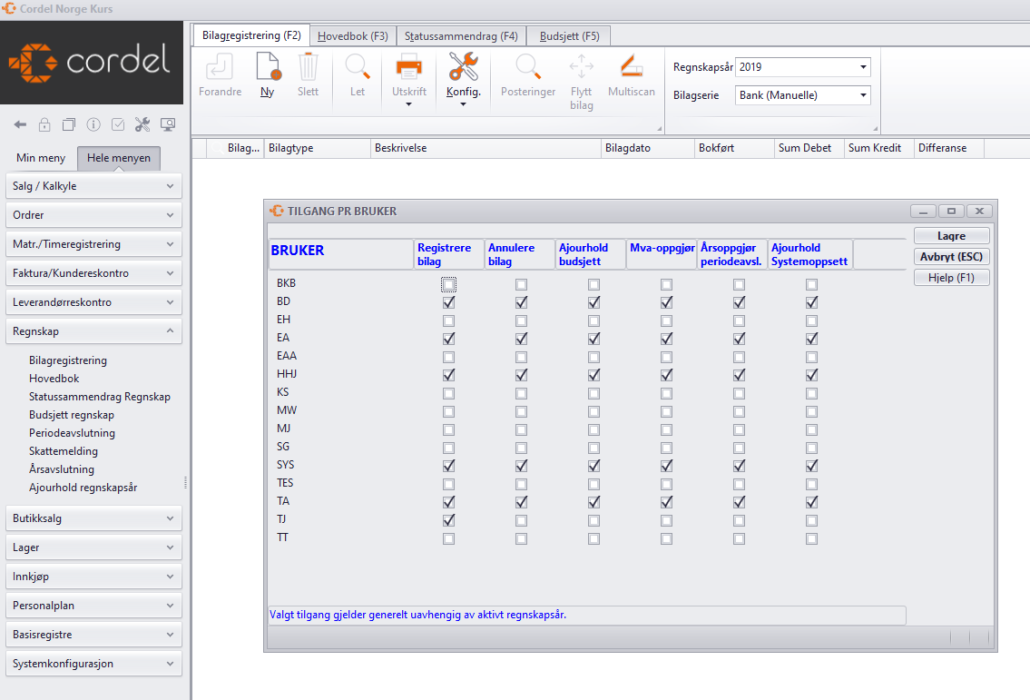Uncheck Registrere bilag for user TJ
1030x700 pixels.
tap(449, 521)
